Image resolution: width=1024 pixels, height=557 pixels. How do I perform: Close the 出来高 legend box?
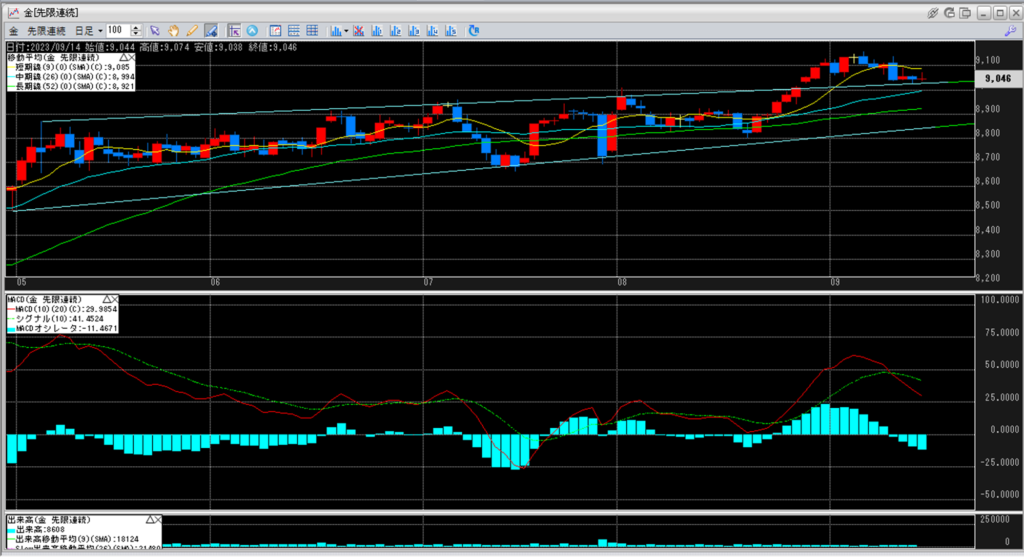(x=158, y=520)
